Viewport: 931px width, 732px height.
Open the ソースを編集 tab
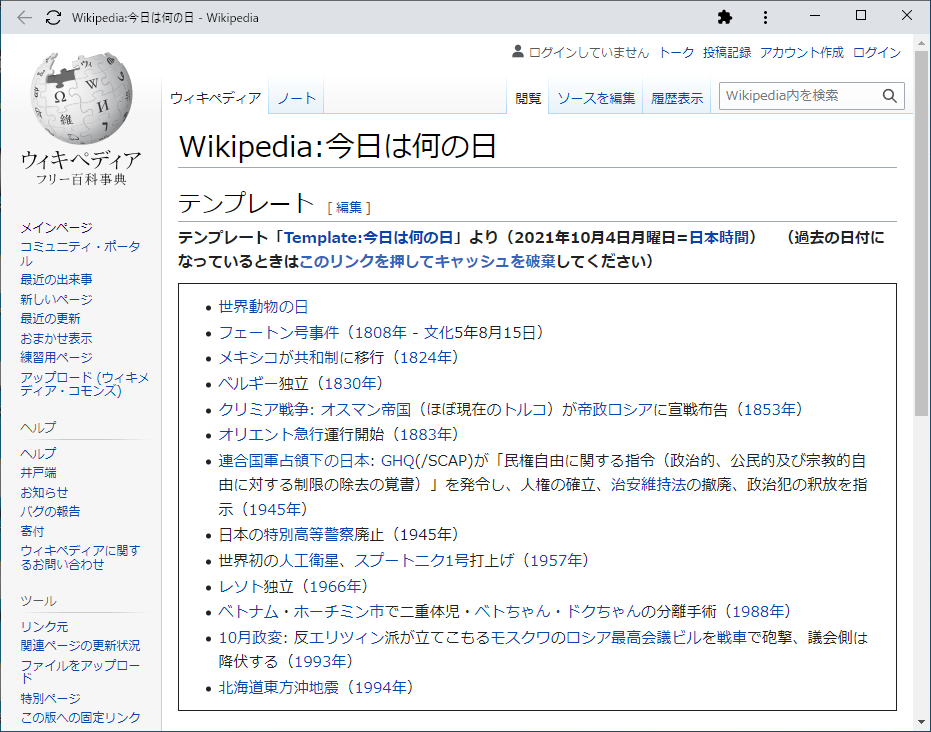click(x=596, y=98)
